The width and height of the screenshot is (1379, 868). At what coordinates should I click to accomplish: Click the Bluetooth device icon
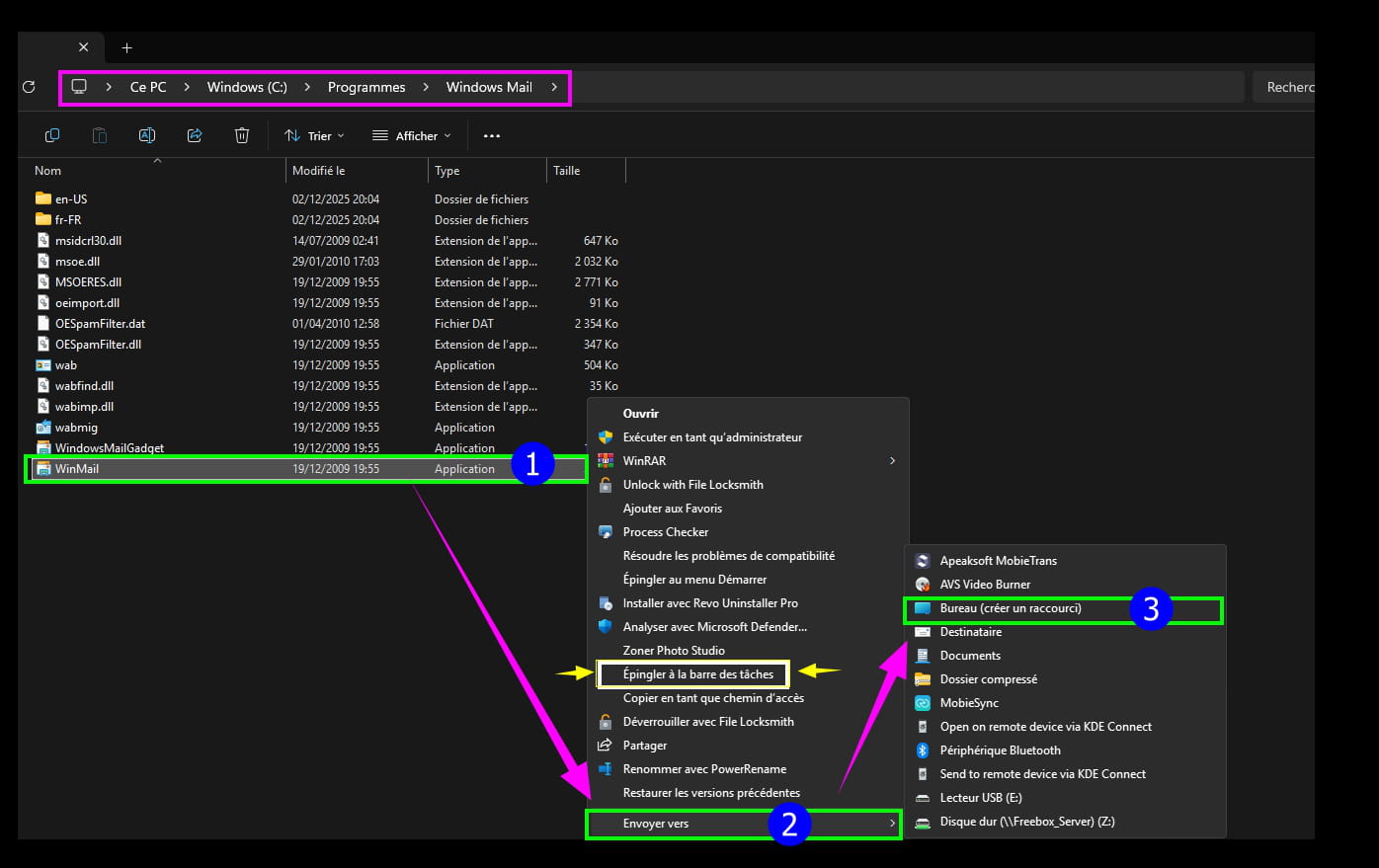pos(923,750)
